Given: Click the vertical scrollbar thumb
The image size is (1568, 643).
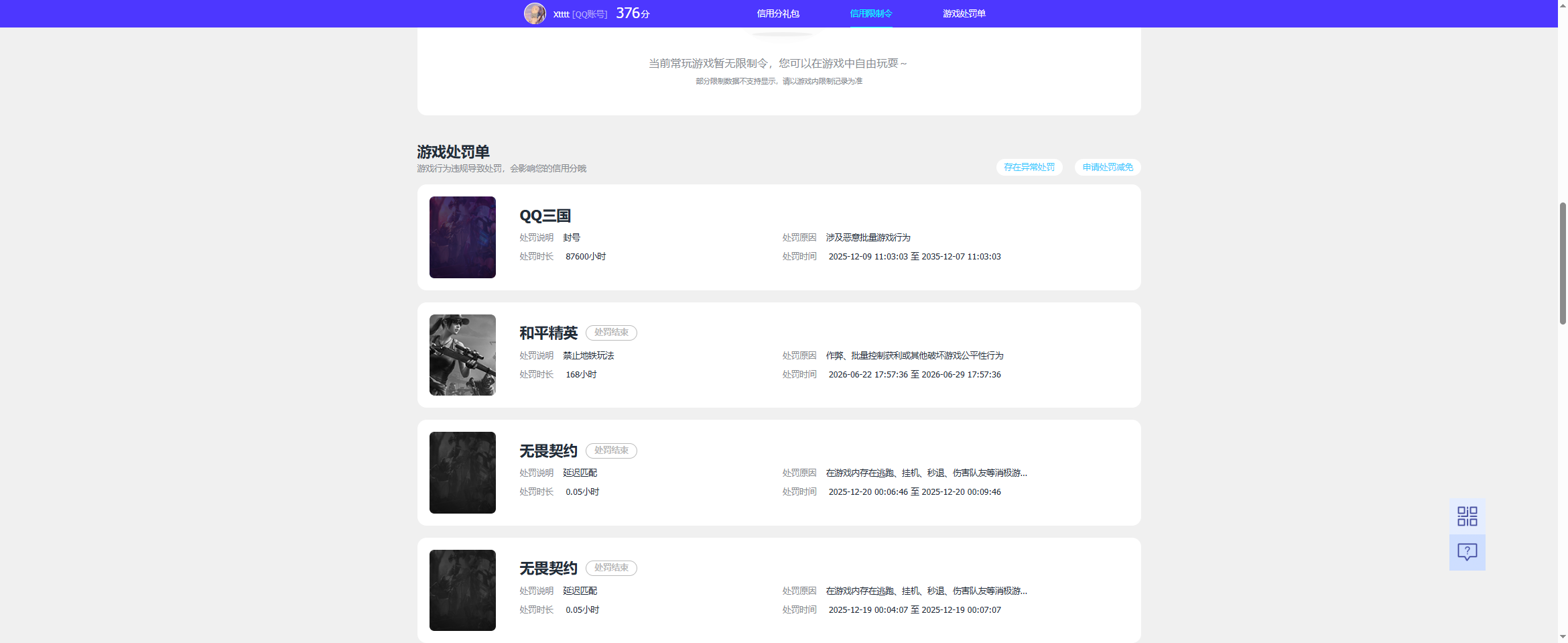Looking at the screenshot, I should (x=1563, y=263).
